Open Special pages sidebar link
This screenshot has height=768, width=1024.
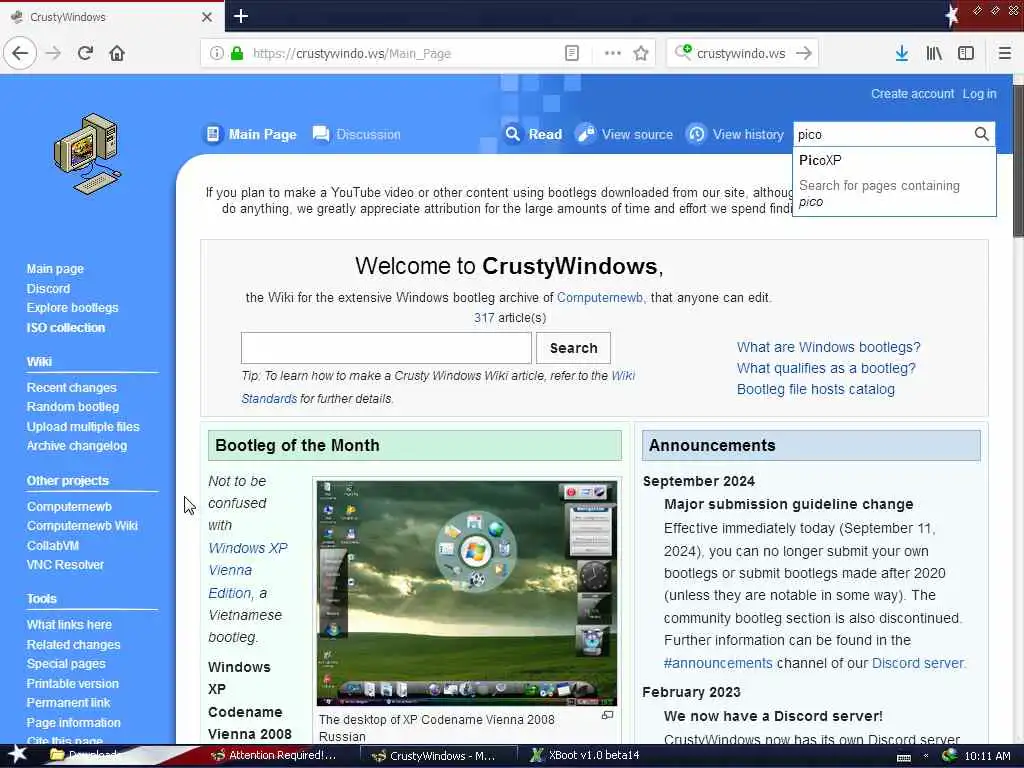pos(66,664)
